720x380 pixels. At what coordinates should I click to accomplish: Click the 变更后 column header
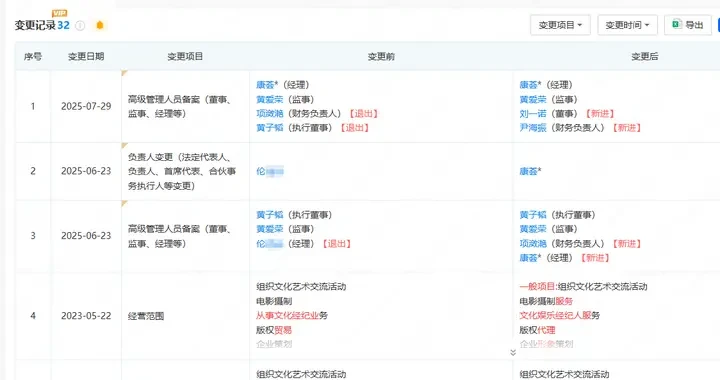644,56
